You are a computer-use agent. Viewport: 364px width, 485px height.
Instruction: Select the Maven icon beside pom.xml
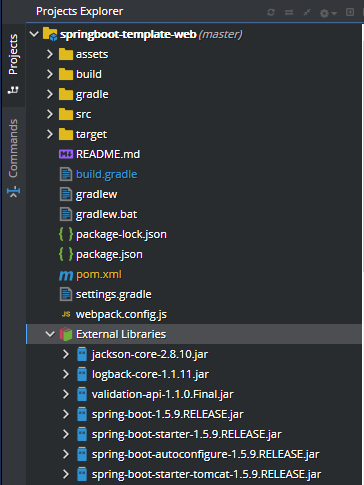pos(66,275)
